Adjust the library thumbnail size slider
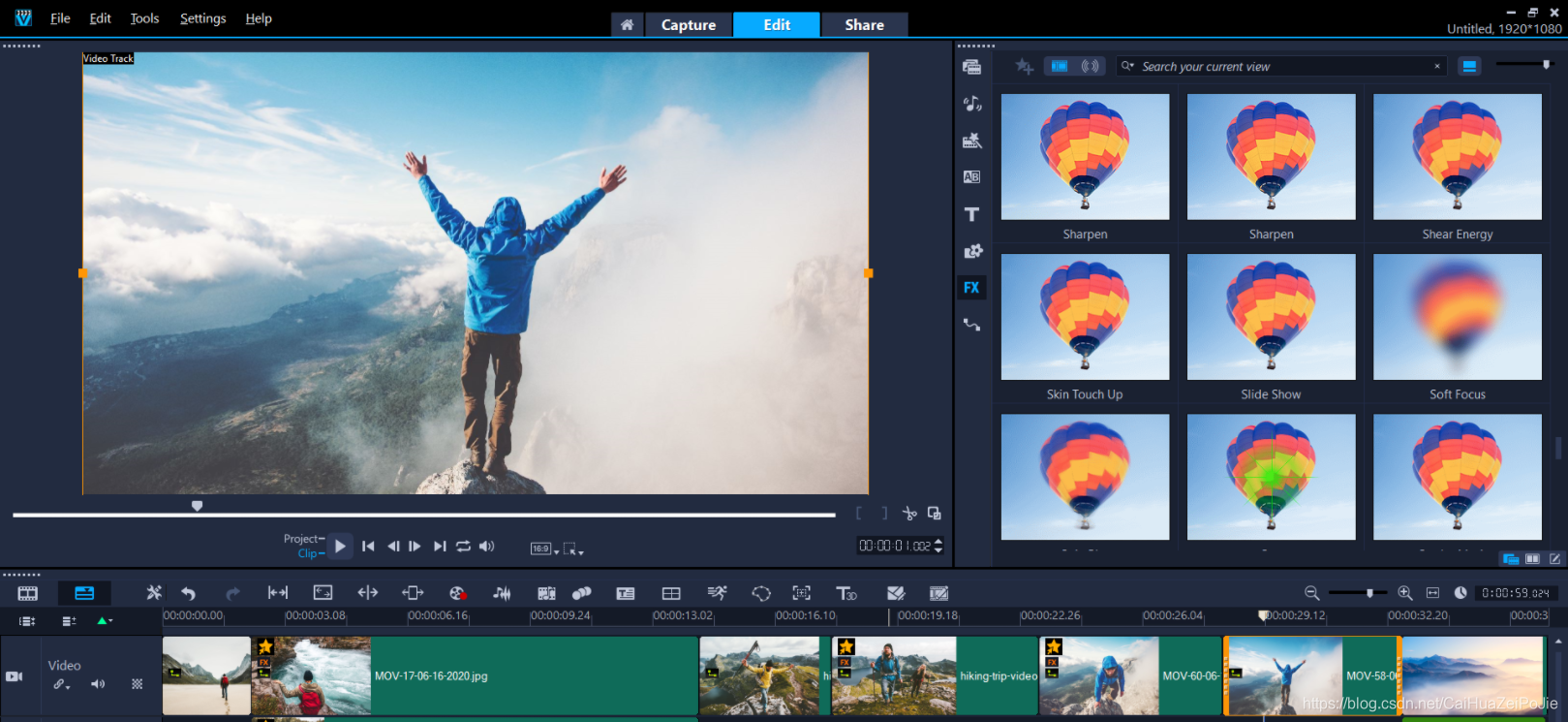Viewport: 1568px width, 722px height. pos(1523,64)
